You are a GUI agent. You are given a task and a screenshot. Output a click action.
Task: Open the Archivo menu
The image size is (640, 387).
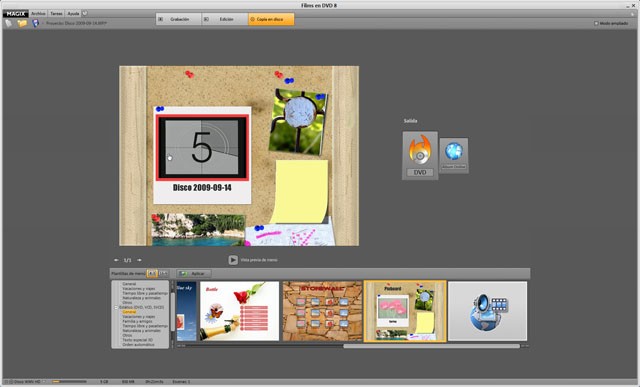click(38, 13)
